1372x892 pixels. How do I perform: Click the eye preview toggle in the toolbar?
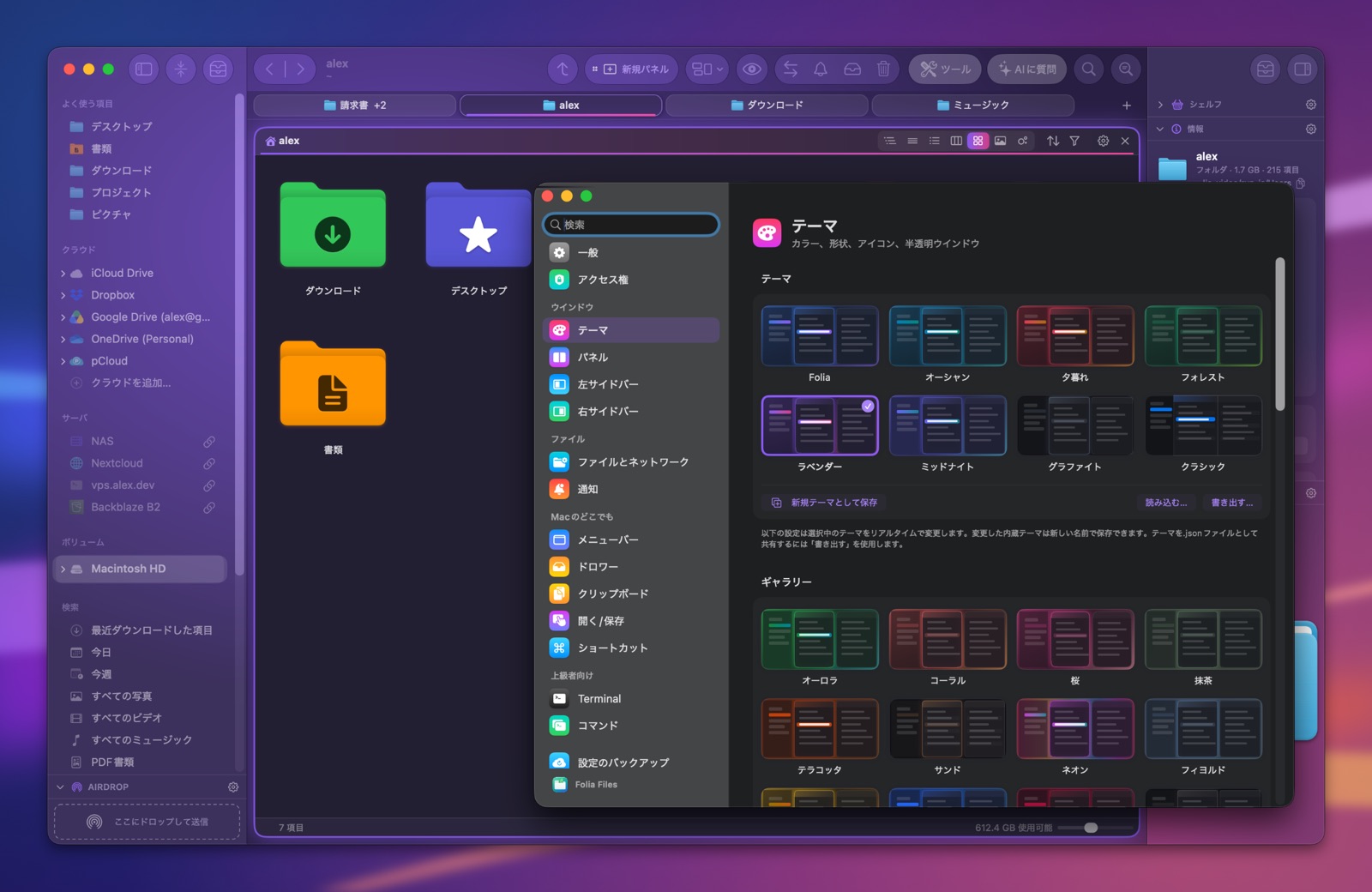(751, 69)
